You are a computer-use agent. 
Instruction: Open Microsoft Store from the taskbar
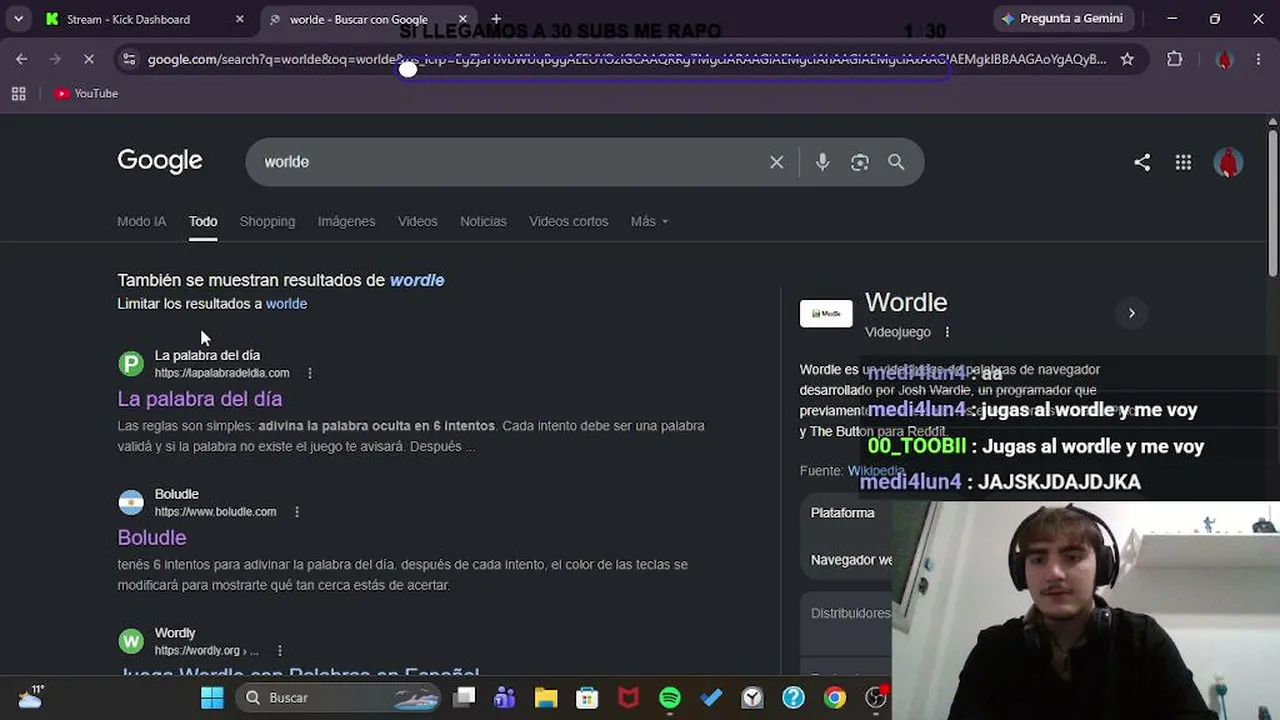(587, 697)
